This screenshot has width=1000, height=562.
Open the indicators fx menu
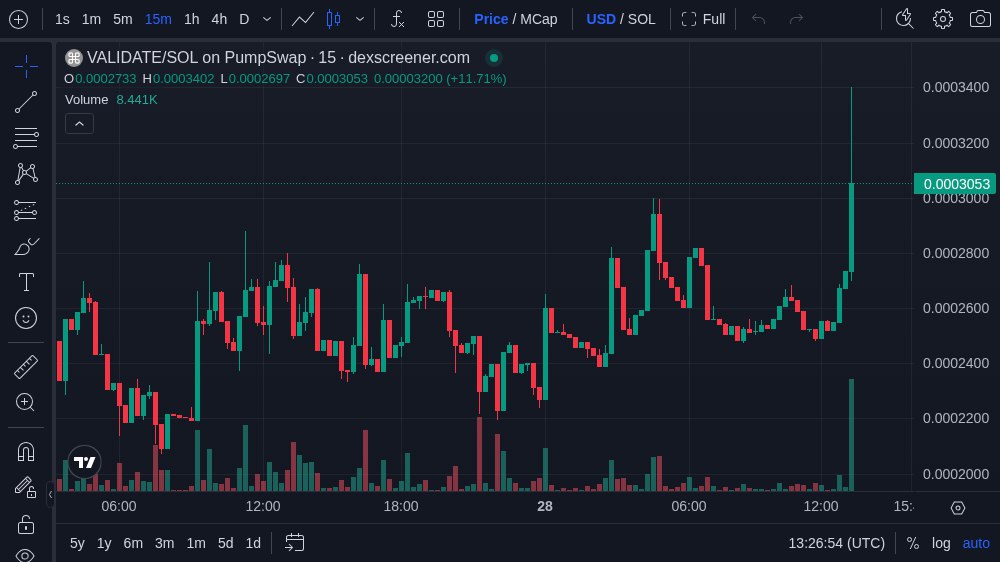[x=397, y=19]
